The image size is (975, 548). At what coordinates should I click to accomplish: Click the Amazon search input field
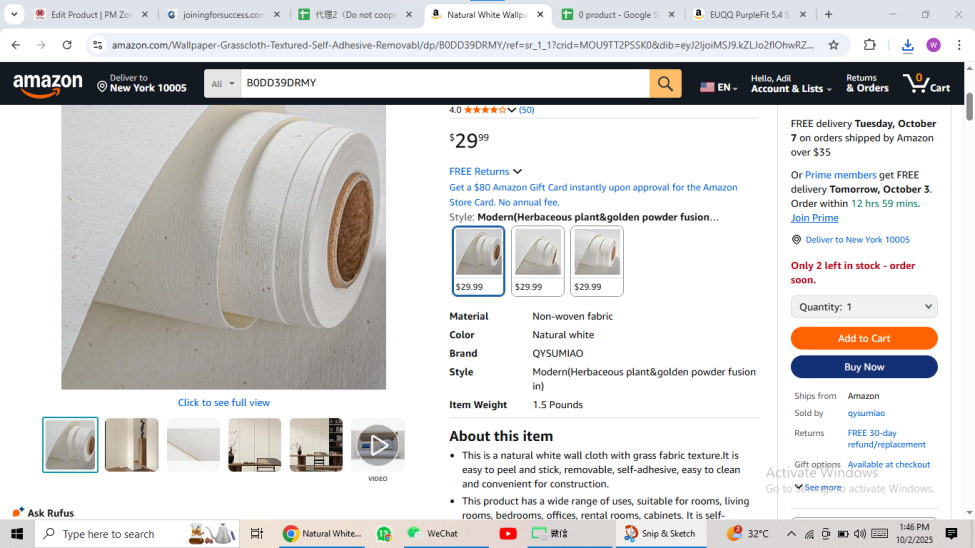(445, 83)
